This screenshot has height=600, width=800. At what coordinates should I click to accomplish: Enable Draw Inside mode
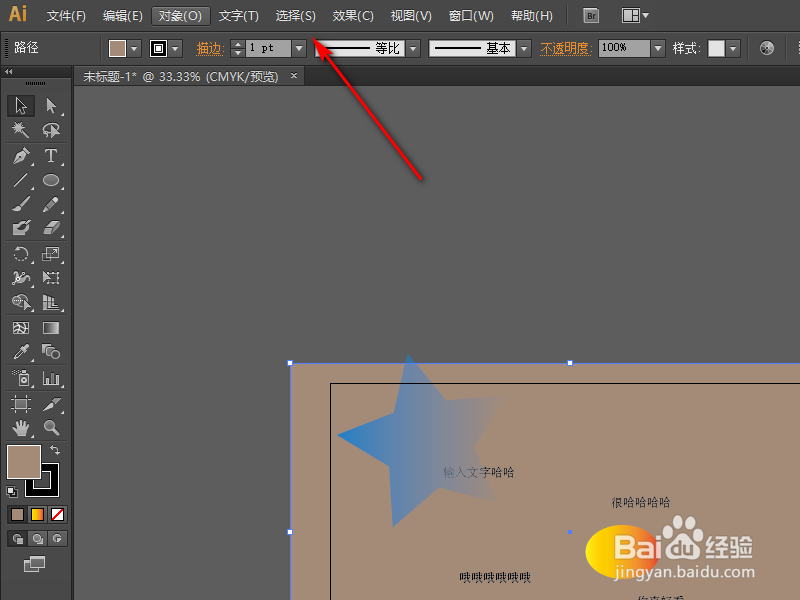click(x=57, y=539)
